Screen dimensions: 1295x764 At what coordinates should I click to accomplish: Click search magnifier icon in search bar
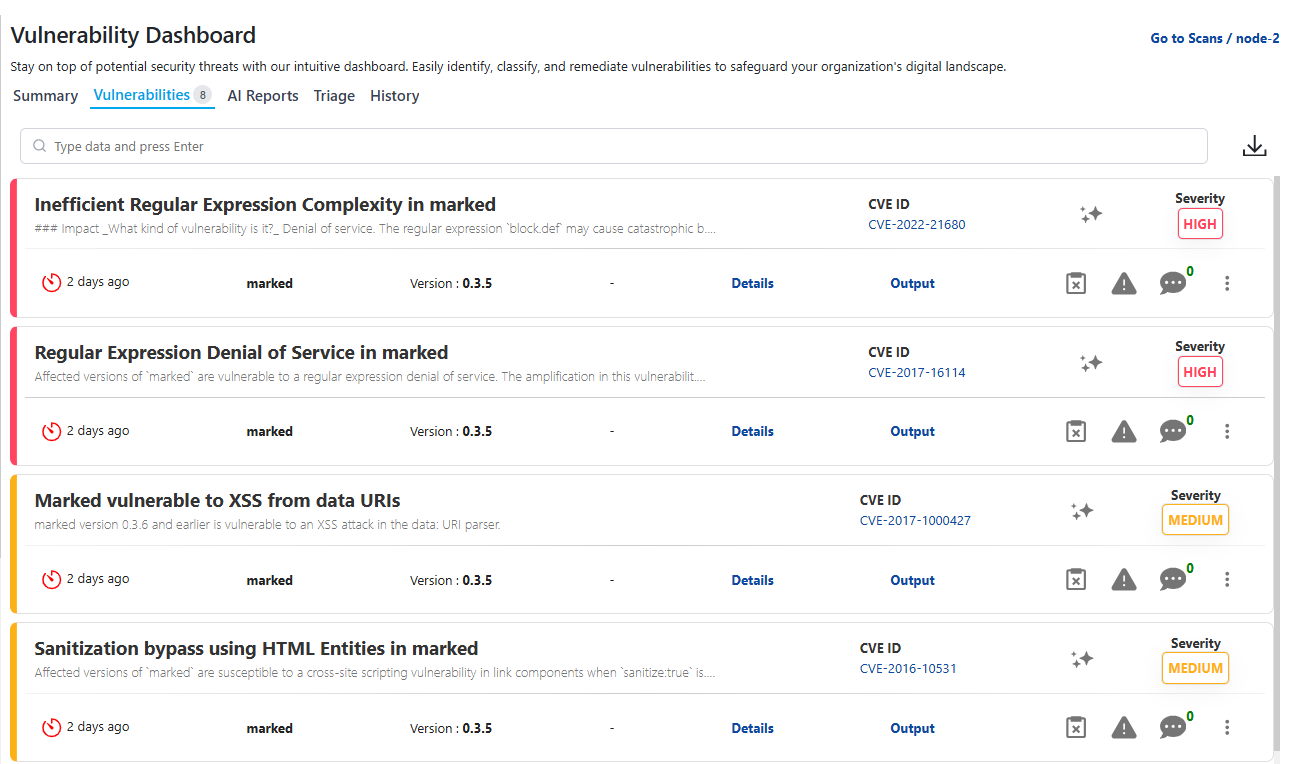(39, 146)
